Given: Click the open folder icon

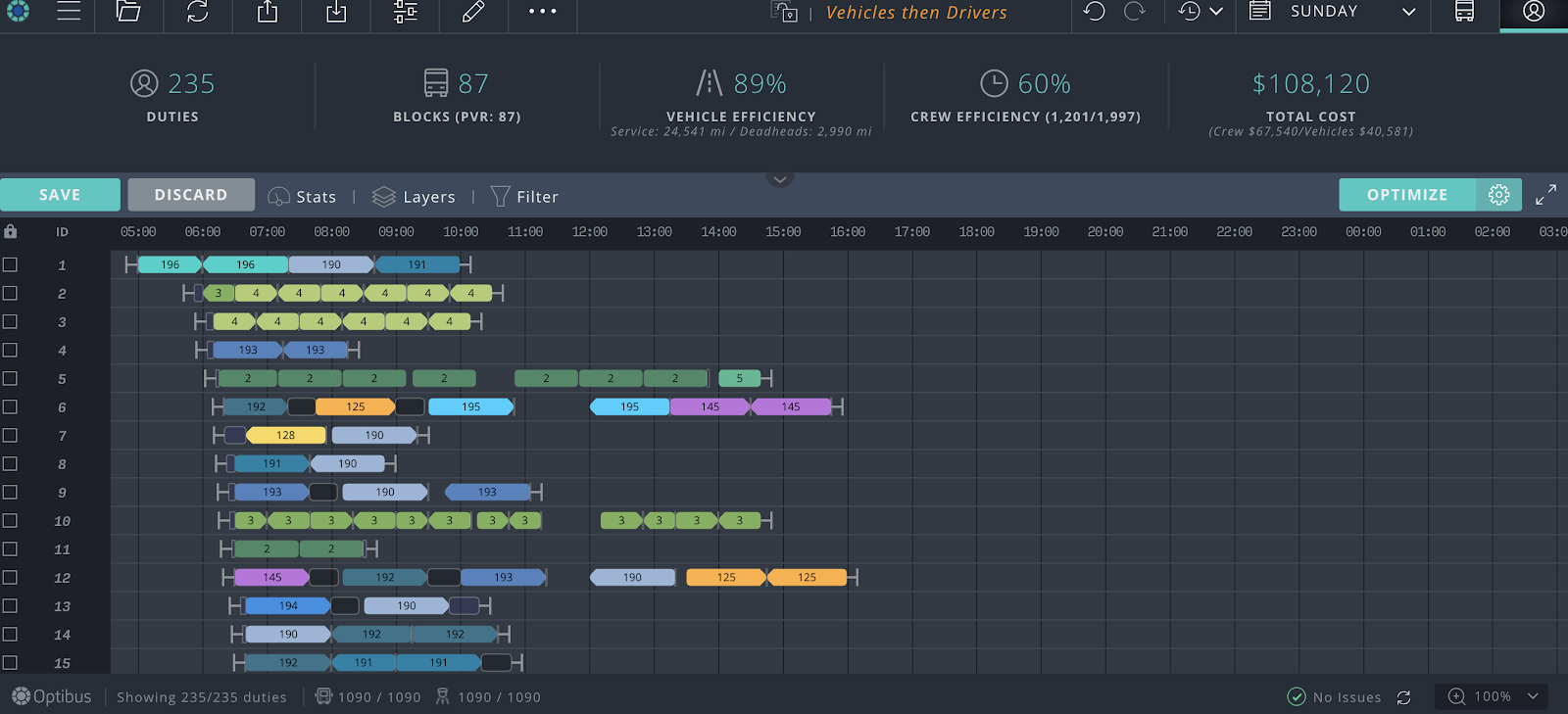Looking at the screenshot, I should 128,12.
